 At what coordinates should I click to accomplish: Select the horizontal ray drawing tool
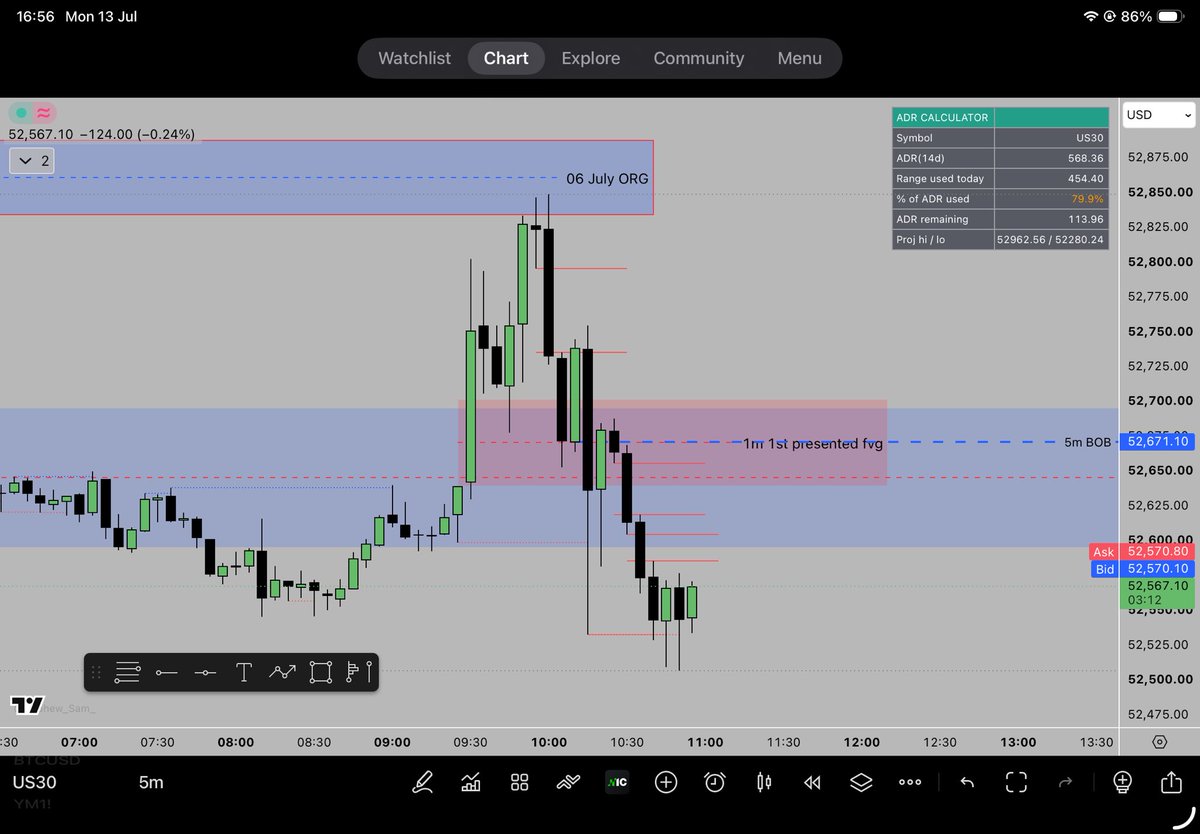click(166, 673)
